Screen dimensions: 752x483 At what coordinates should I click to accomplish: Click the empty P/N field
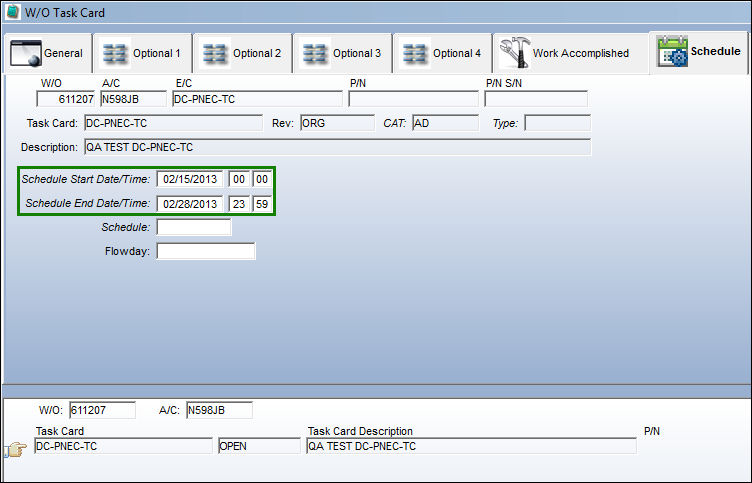click(413, 99)
